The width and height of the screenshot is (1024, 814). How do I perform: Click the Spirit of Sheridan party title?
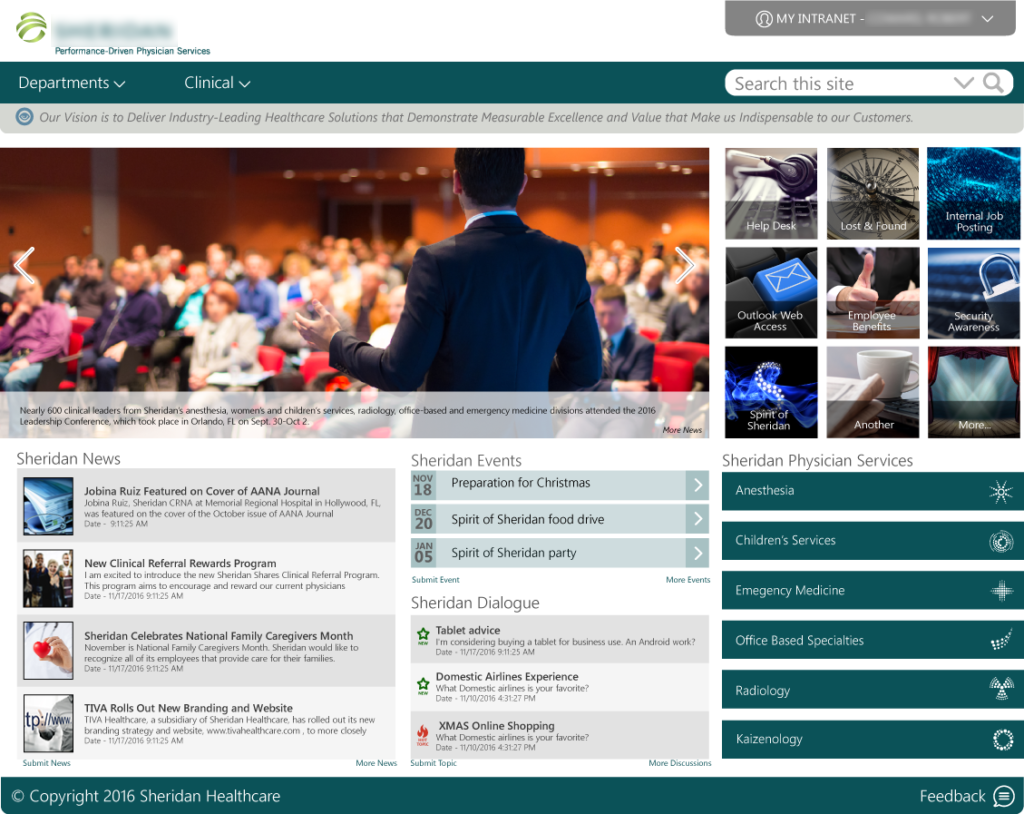(513, 553)
